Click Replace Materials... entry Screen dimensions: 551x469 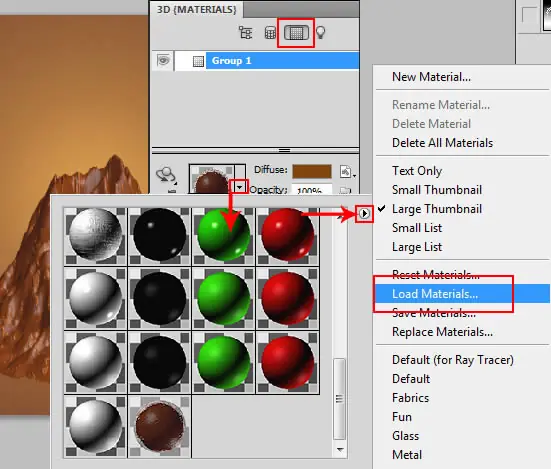coord(442,332)
